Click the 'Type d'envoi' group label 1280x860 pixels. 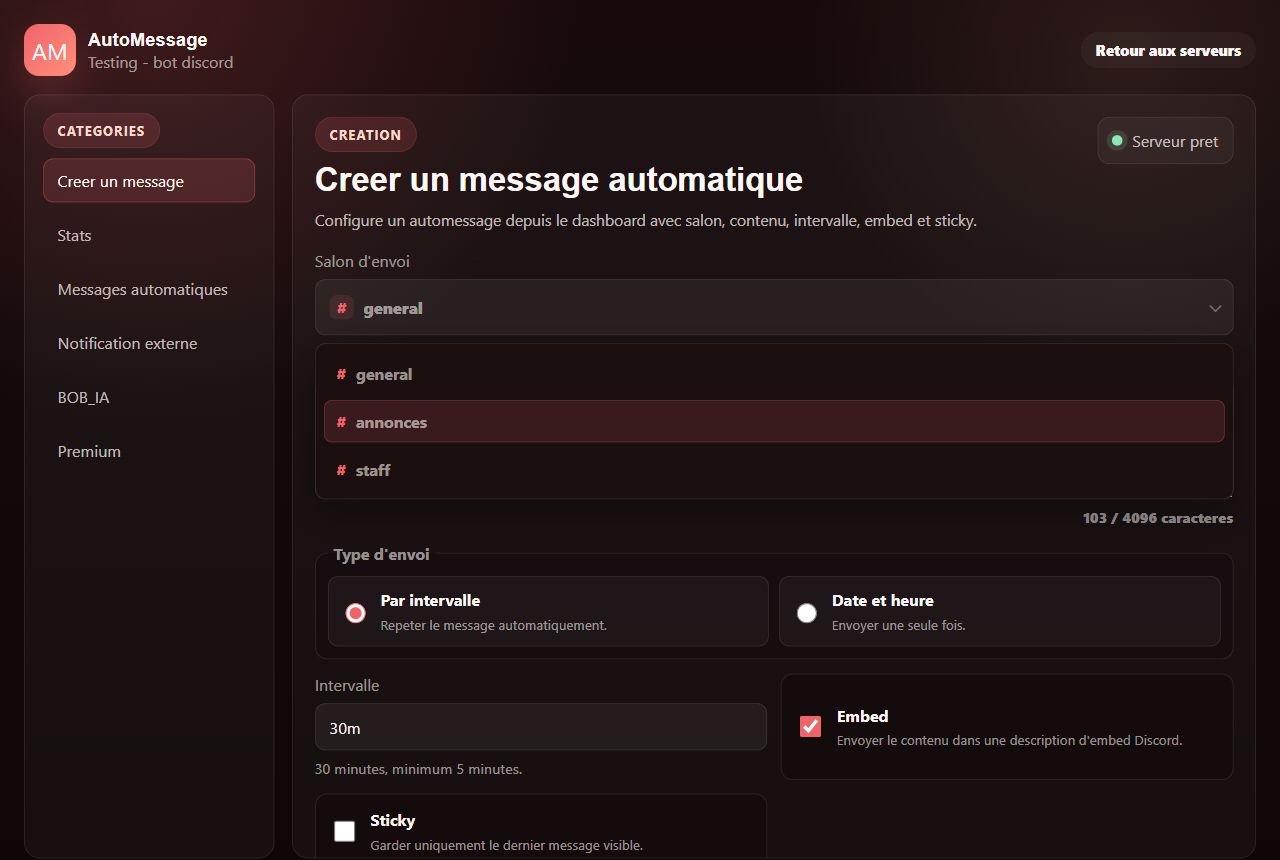coord(382,554)
